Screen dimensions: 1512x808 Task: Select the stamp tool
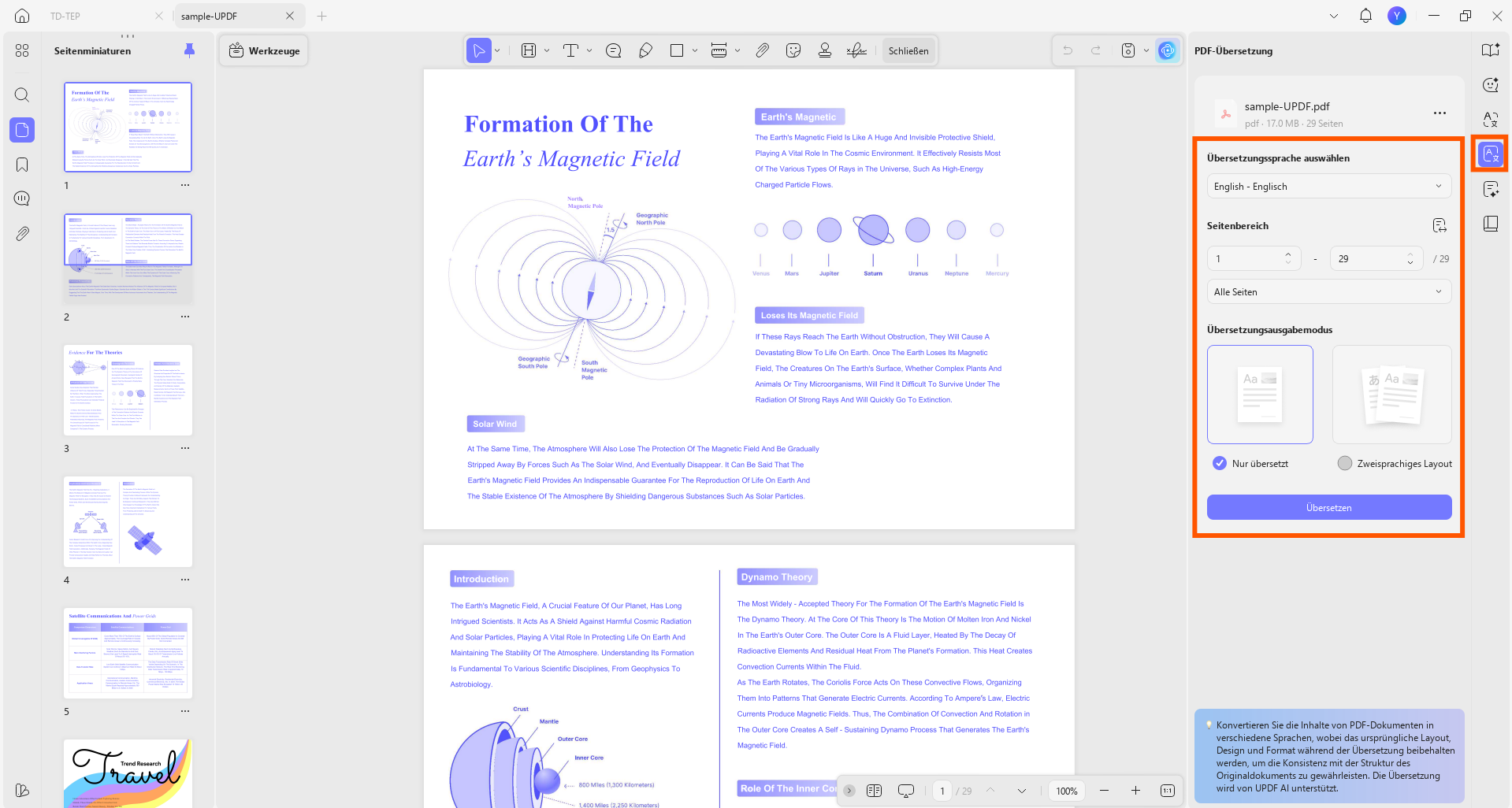pos(825,50)
